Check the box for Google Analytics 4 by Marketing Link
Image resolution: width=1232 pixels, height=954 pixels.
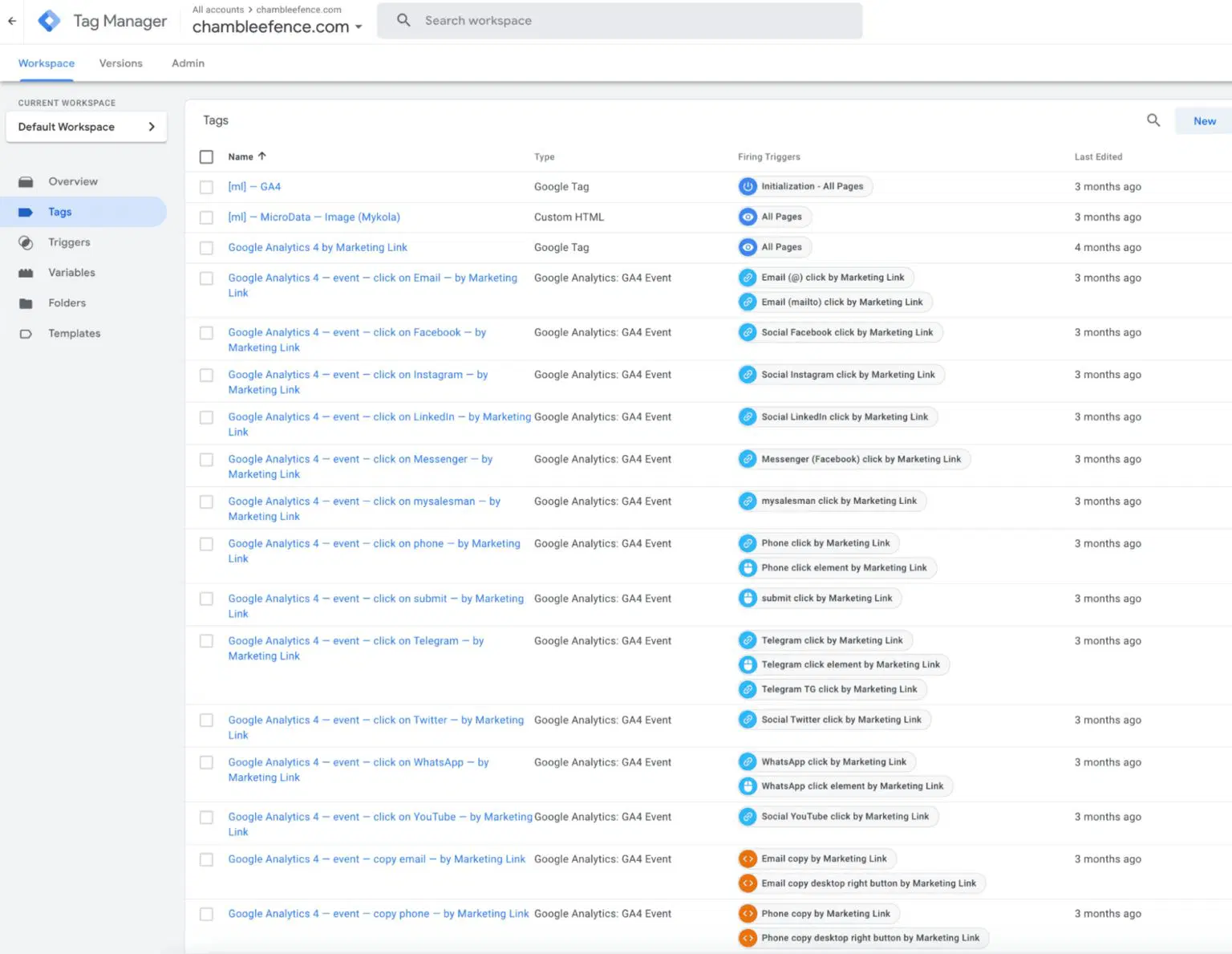[x=206, y=248]
